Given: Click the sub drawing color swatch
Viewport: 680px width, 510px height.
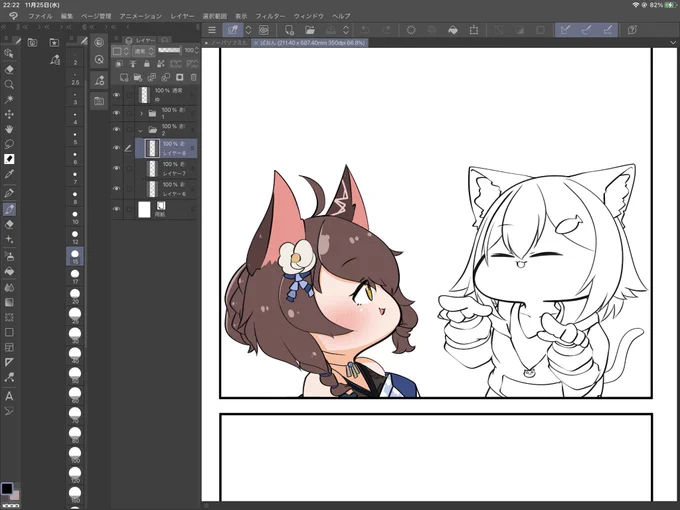Looking at the screenshot, I should click(15, 496).
